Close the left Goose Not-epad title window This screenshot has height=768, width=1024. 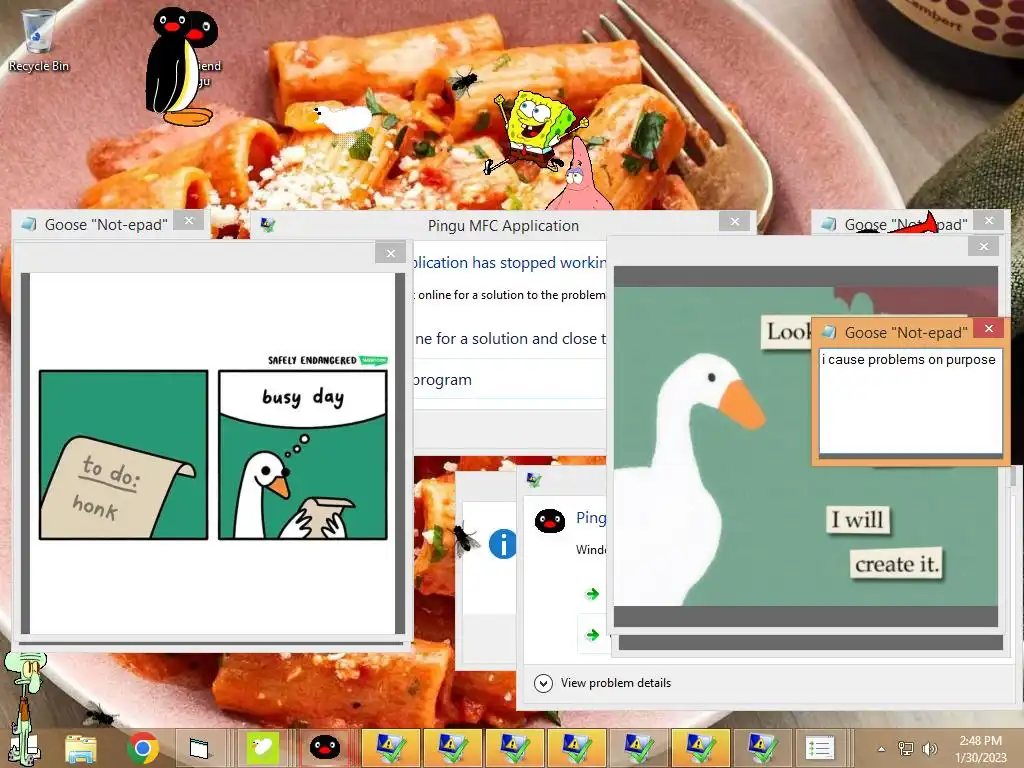coord(189,221)
